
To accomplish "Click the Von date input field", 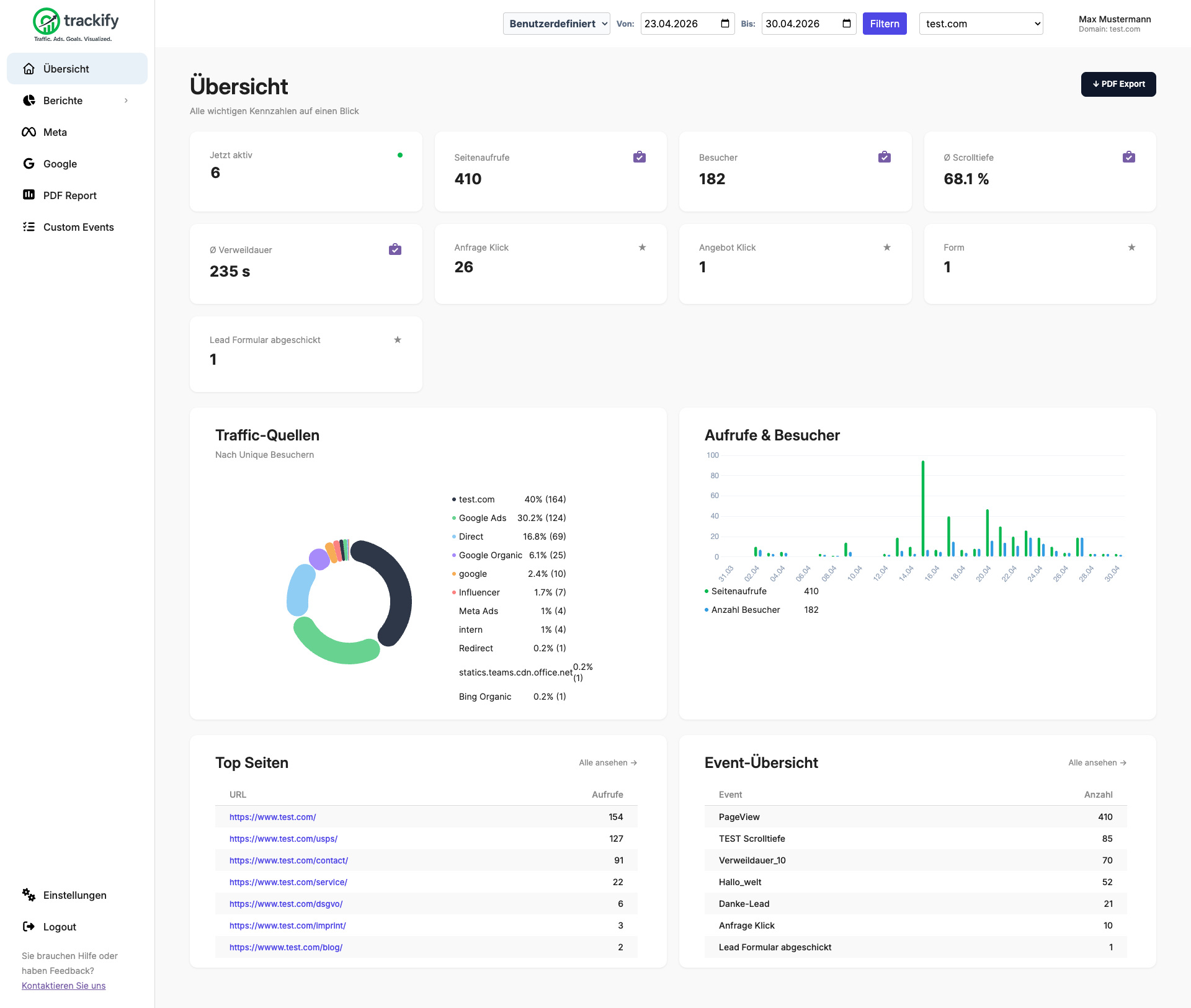I will tap(687, 24).
